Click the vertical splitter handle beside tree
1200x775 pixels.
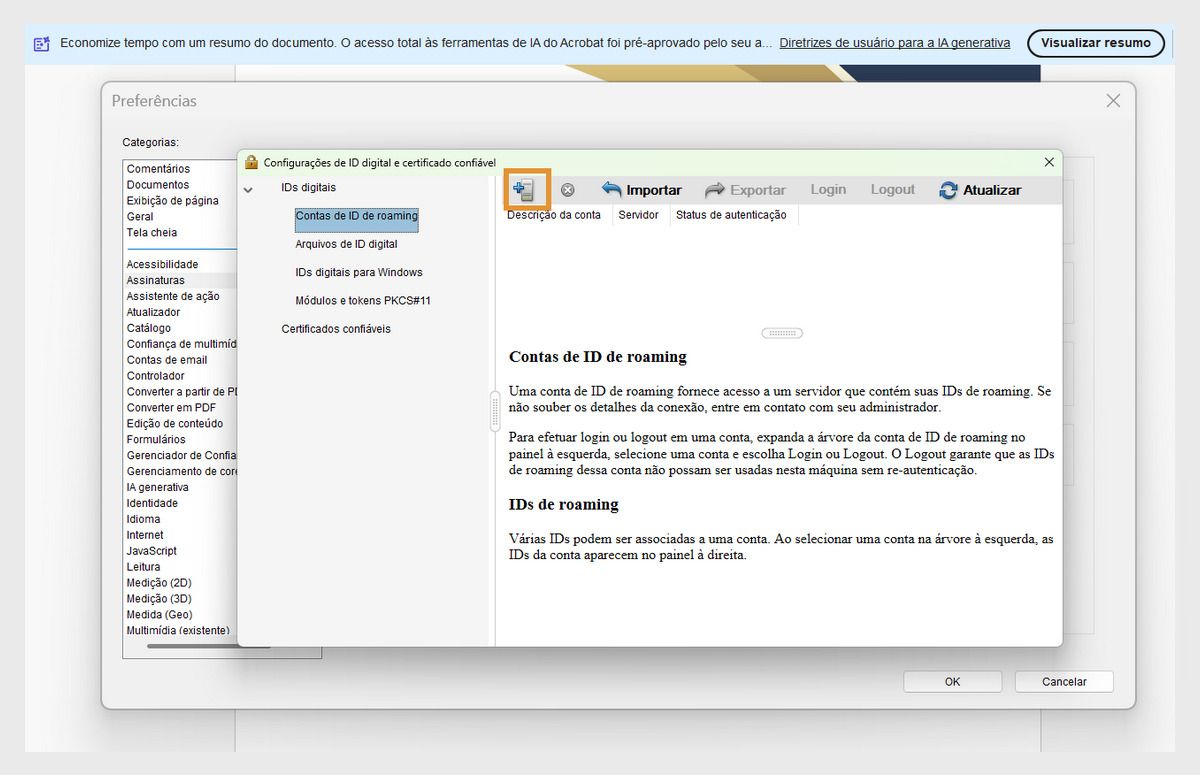(x=494, y=411)
